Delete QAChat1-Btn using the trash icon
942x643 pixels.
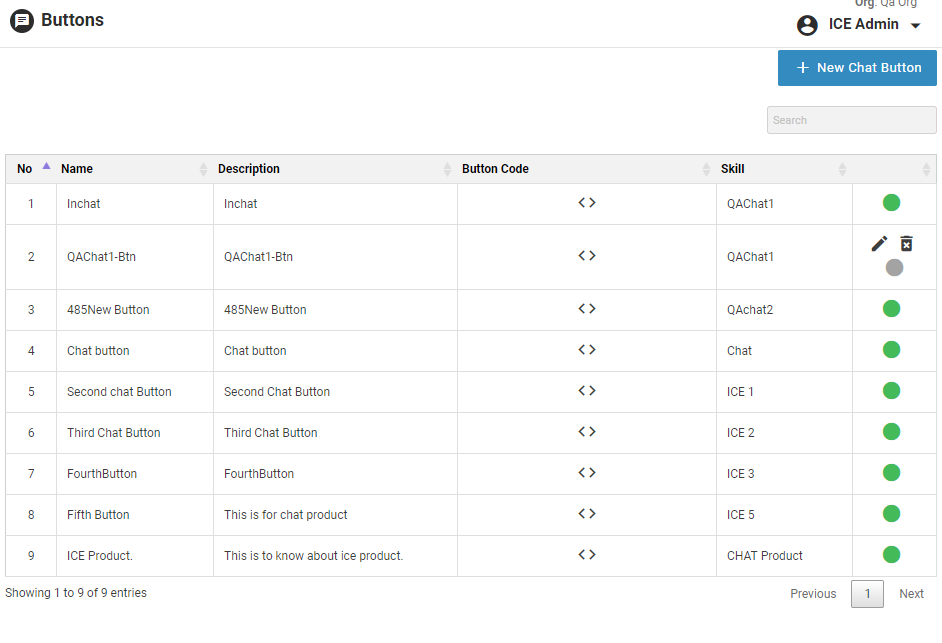906,244
